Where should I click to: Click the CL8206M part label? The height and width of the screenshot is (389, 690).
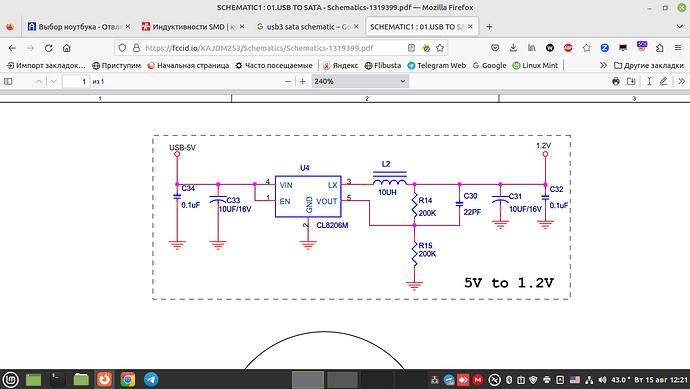coord(332,225)
